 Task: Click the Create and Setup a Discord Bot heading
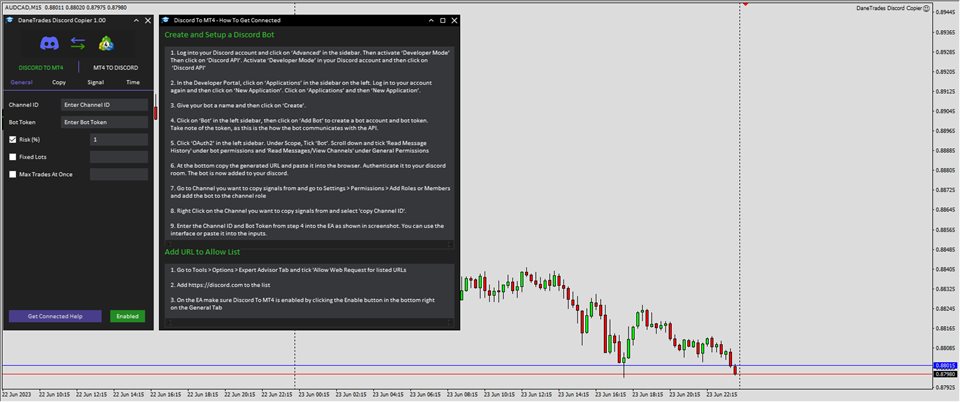coord(218,35)
